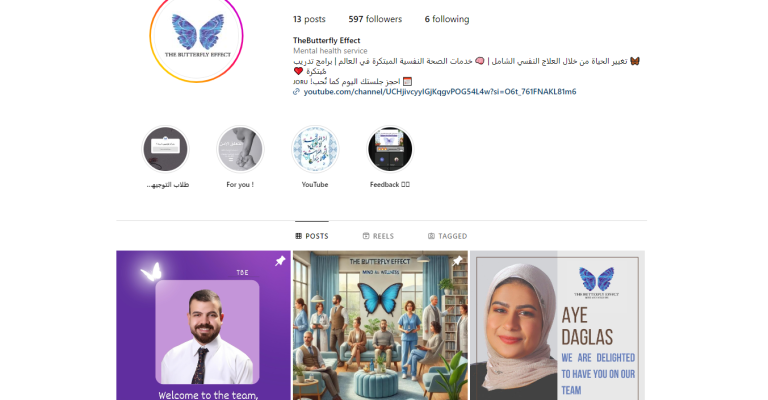View the 6 following list
This screenshot has width=768, height=400.
coord(447,19)
